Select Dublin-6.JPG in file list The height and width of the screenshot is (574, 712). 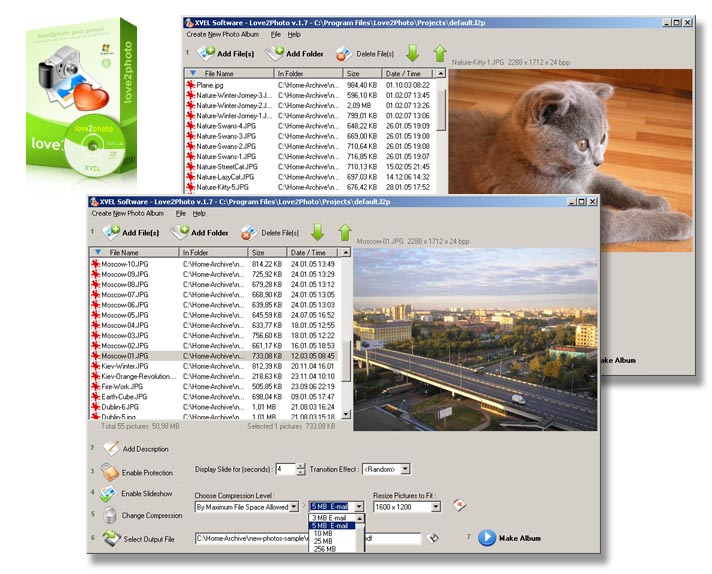pyautogui.click(x=215, y=407)
